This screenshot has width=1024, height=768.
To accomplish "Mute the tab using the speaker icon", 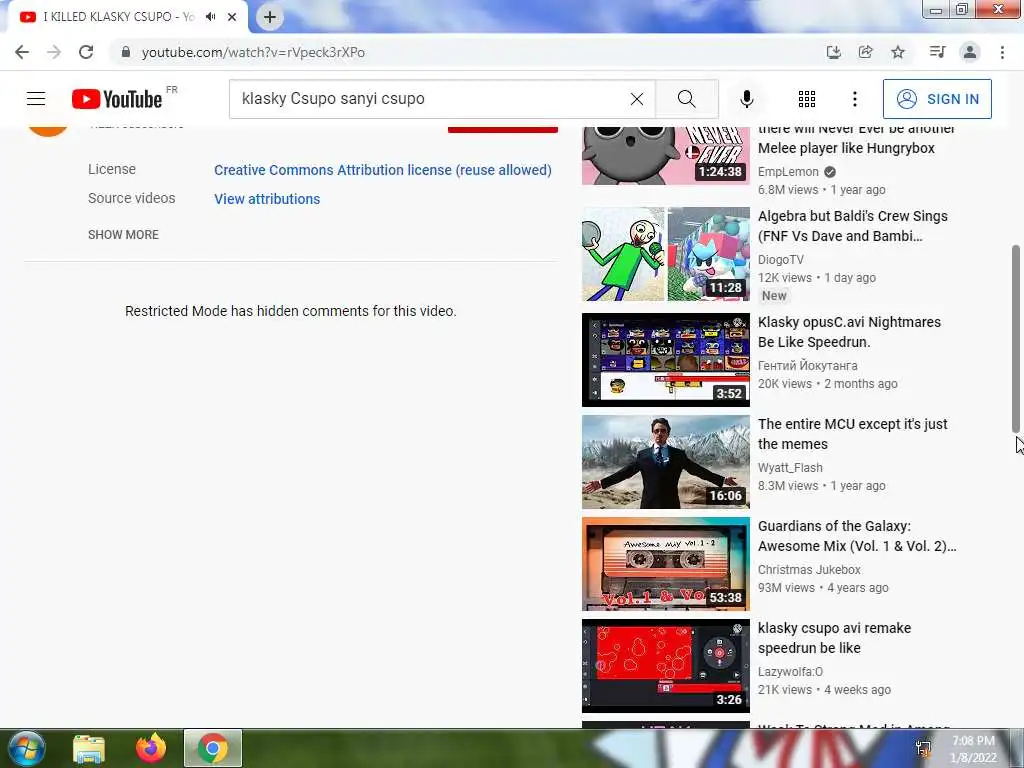I will tap(210, 17).
